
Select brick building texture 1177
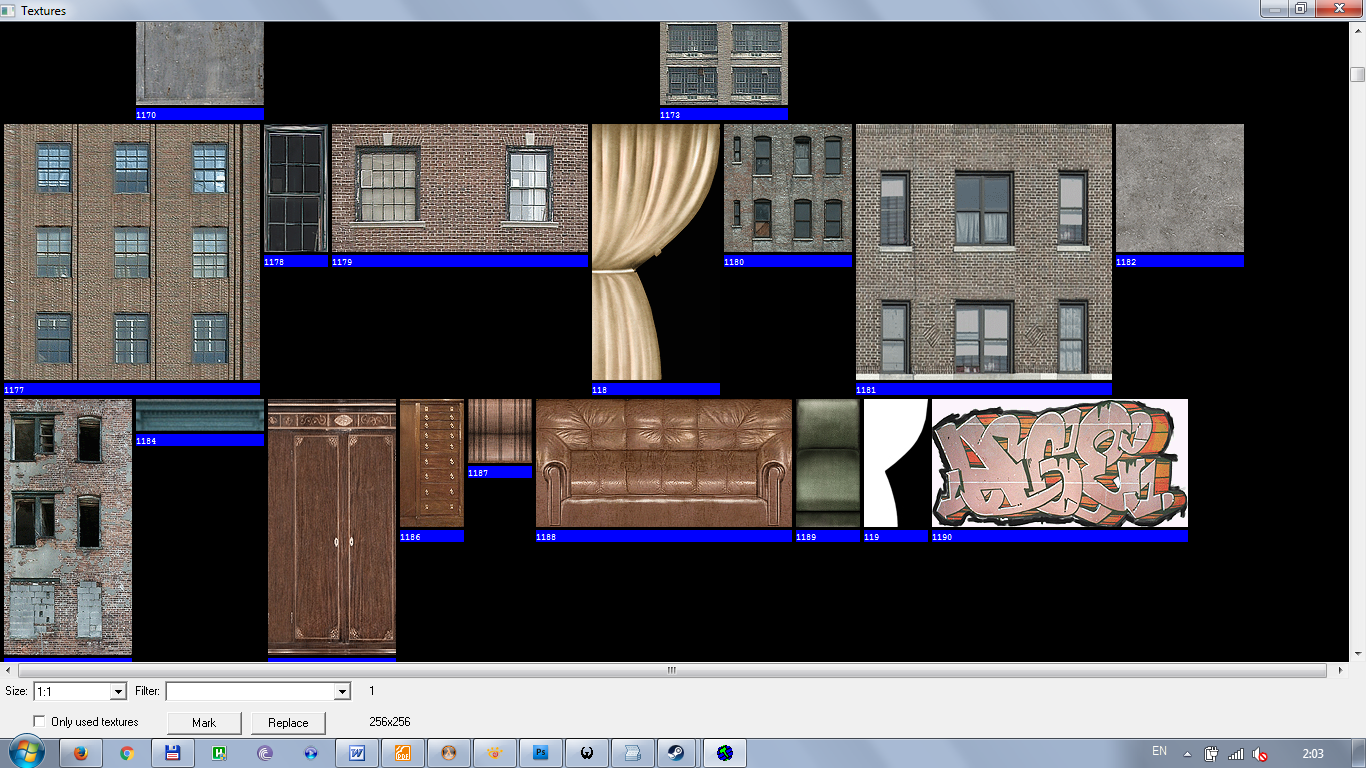pos(132,252)
